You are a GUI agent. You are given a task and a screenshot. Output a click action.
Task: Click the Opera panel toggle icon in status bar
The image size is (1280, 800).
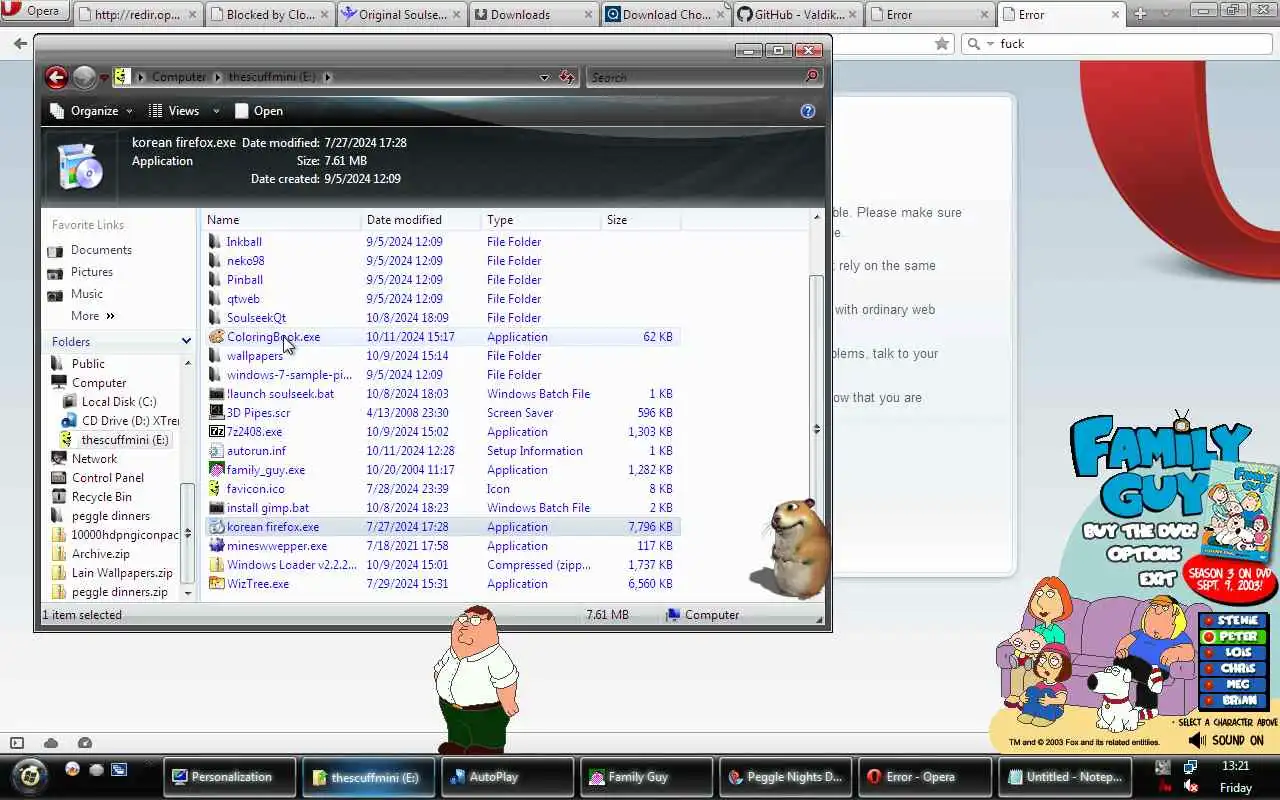(17, 742)
